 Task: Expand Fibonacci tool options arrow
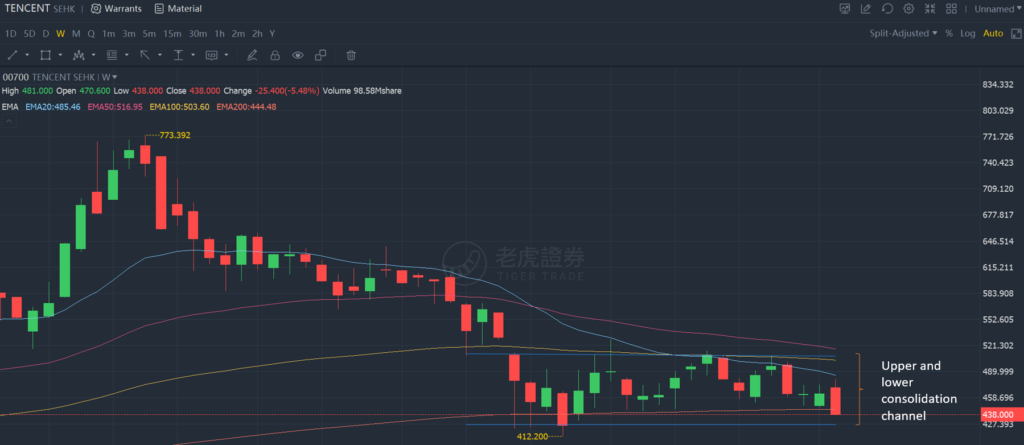126,55
